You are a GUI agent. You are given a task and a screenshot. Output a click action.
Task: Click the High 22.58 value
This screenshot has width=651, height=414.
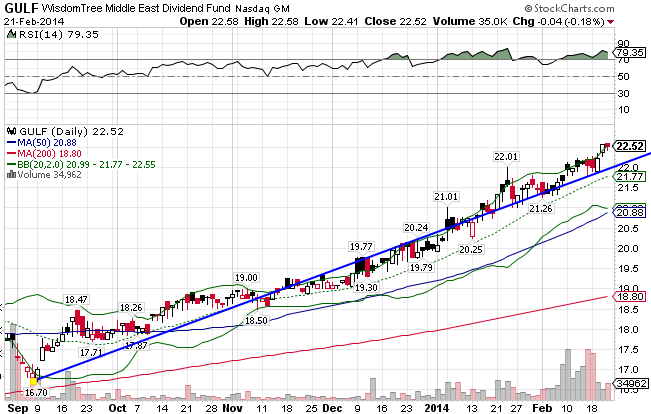pos(271,21)
